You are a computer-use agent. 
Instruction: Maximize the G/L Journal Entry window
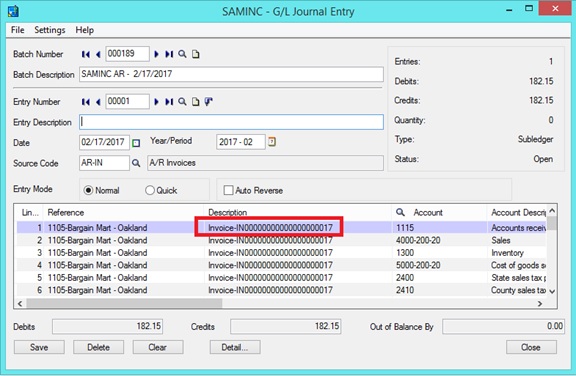529,9
